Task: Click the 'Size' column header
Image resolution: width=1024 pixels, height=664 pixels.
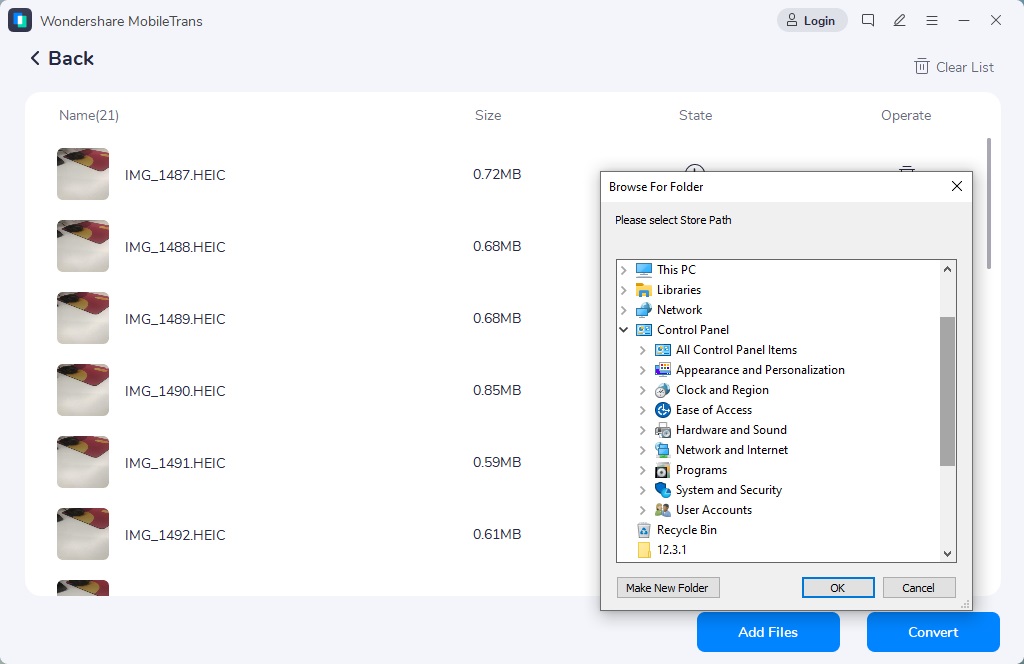Action: (x=488, y=116)
